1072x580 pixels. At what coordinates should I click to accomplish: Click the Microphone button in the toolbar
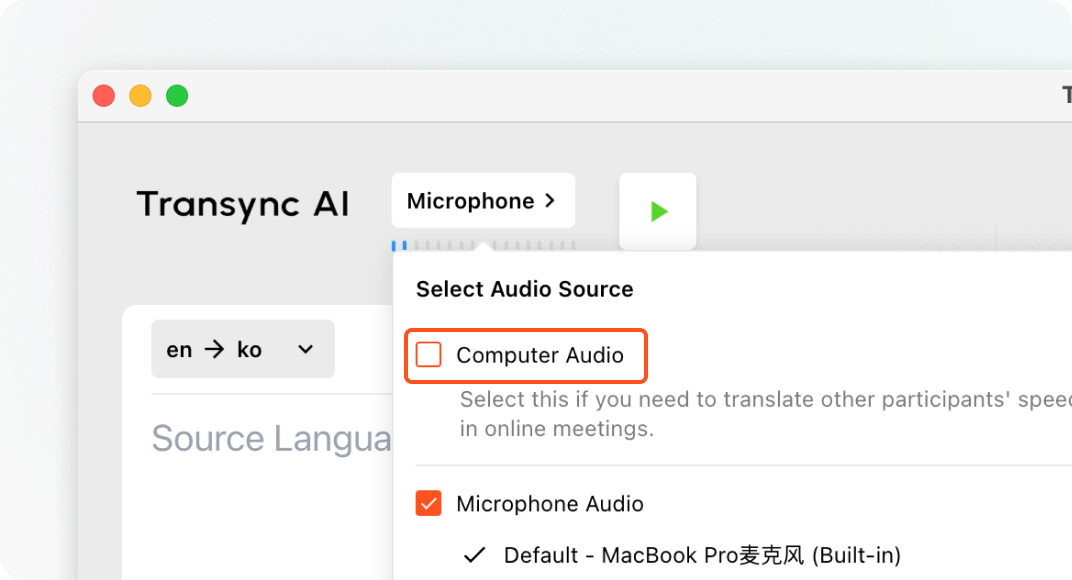coord(483,200)
